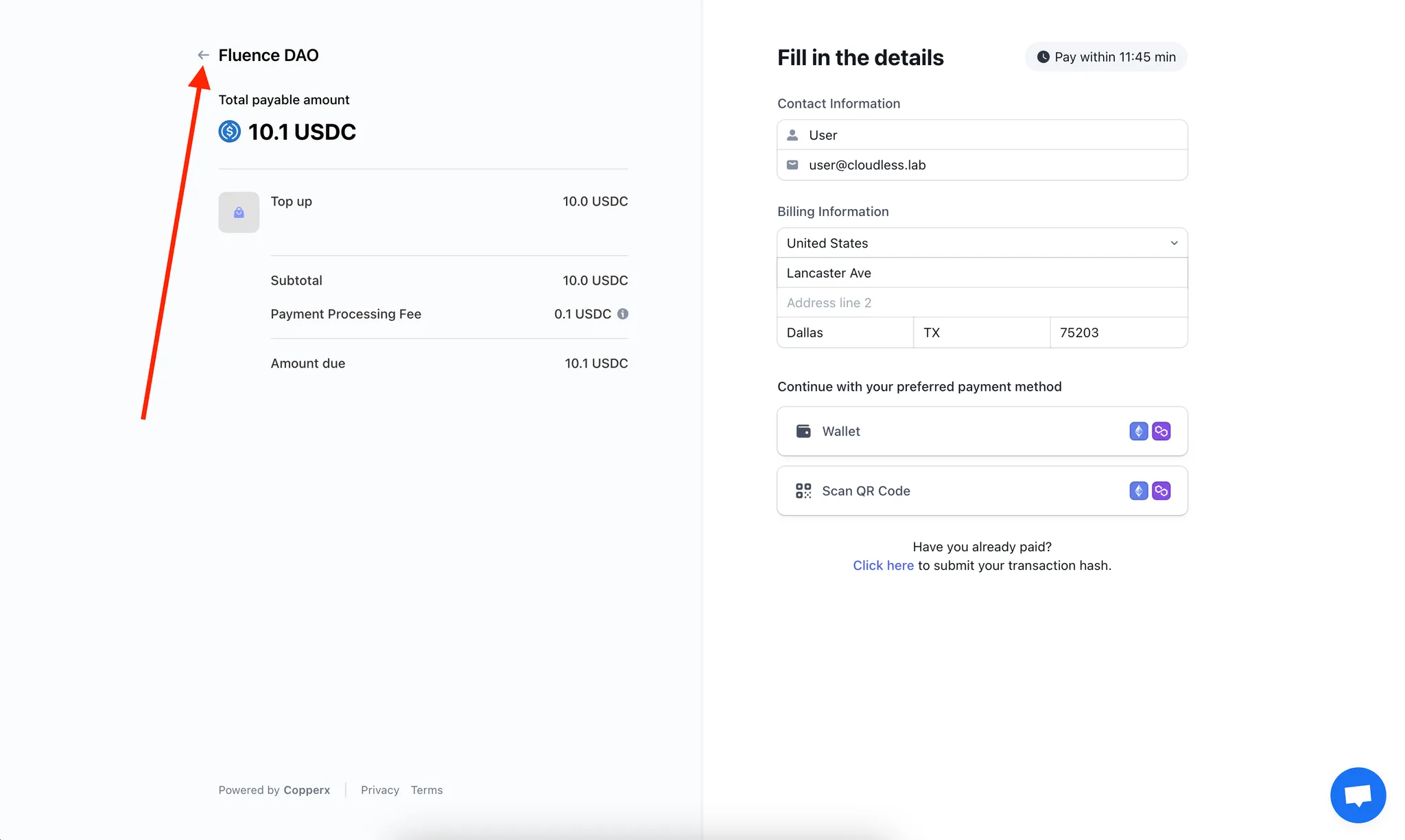1405x840 pixels.
Task: Click the Polygon icon in Scan QR row
Action: (x=1161, y=491)
